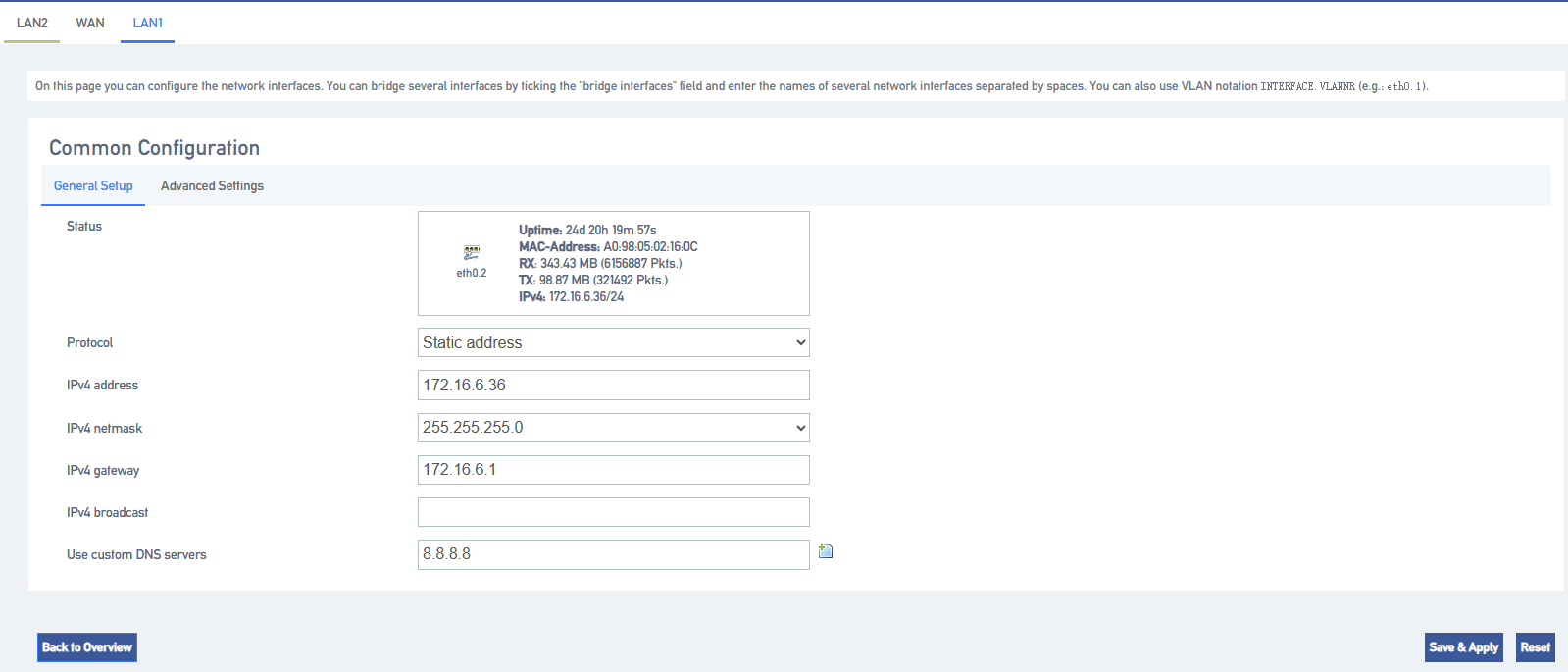The image size is (1568, 672).
Task: Click the TX 98.87 MB status line
Action: pos(593,280)
